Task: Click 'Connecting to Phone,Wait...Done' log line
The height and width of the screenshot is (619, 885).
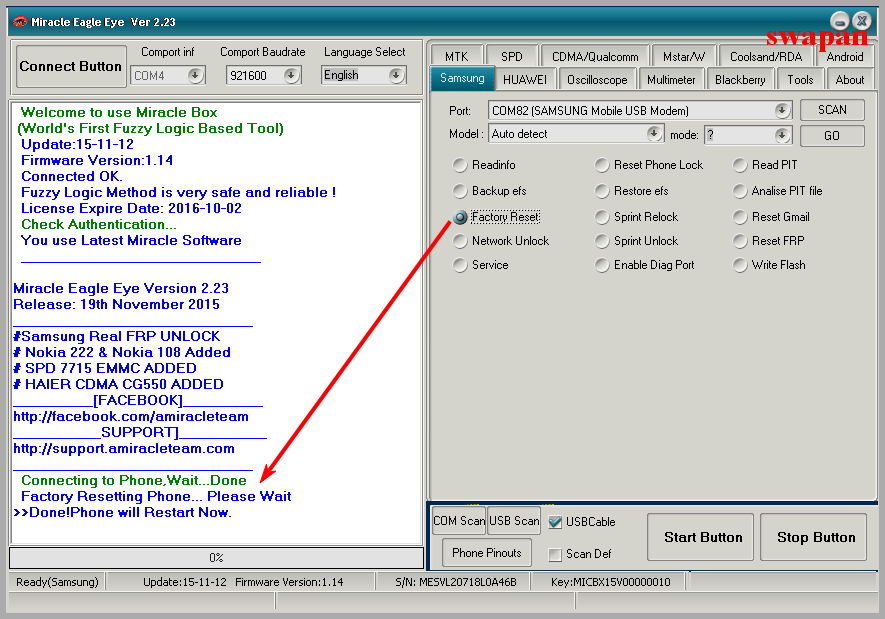Action: pos(134,480)
